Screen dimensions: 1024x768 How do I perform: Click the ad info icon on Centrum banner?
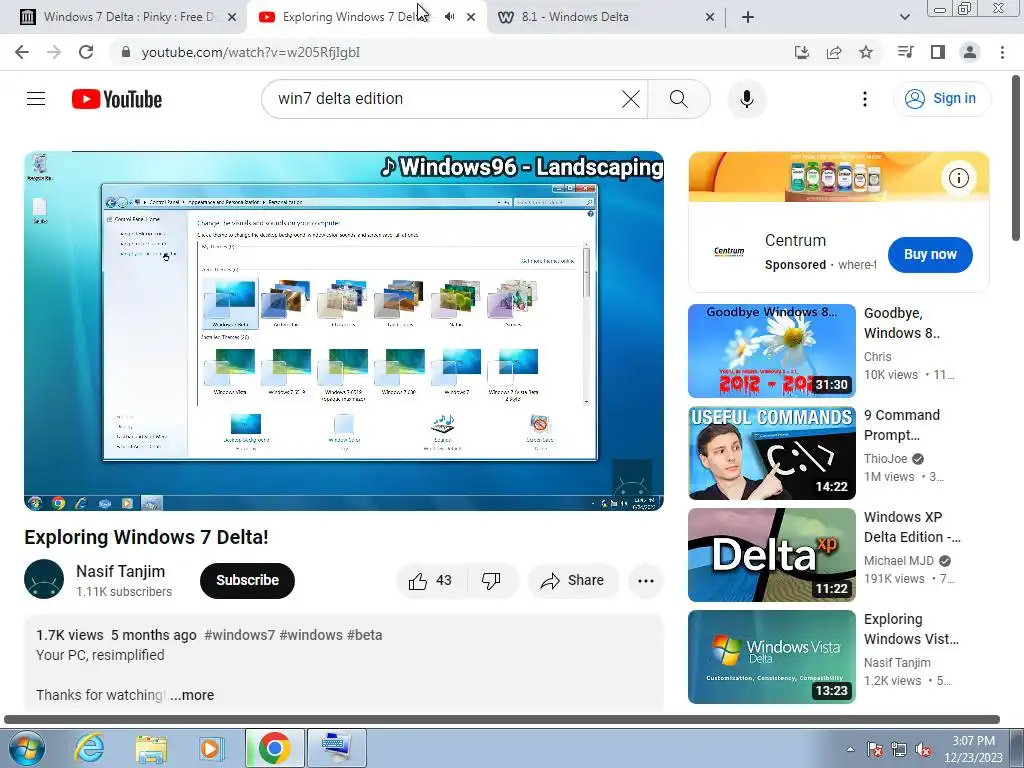click(959, 178)
